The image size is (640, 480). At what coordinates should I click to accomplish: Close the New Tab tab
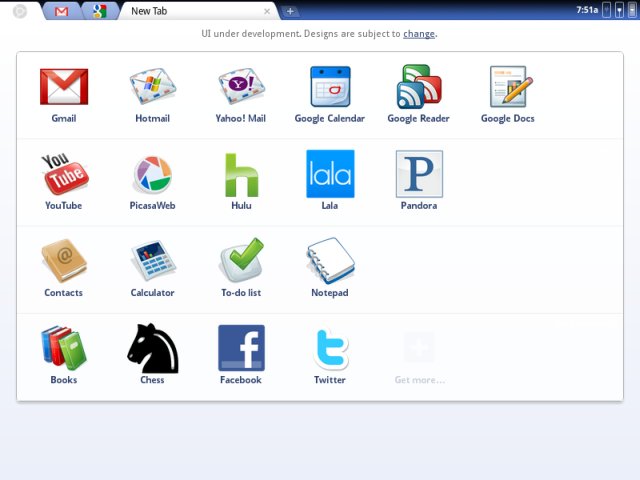point(267,11)
